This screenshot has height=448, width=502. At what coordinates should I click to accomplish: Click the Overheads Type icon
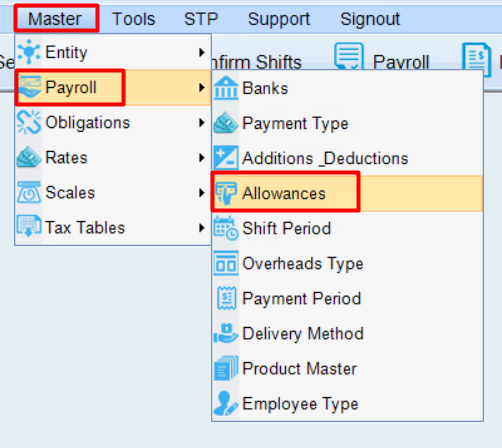click(226, 263)
